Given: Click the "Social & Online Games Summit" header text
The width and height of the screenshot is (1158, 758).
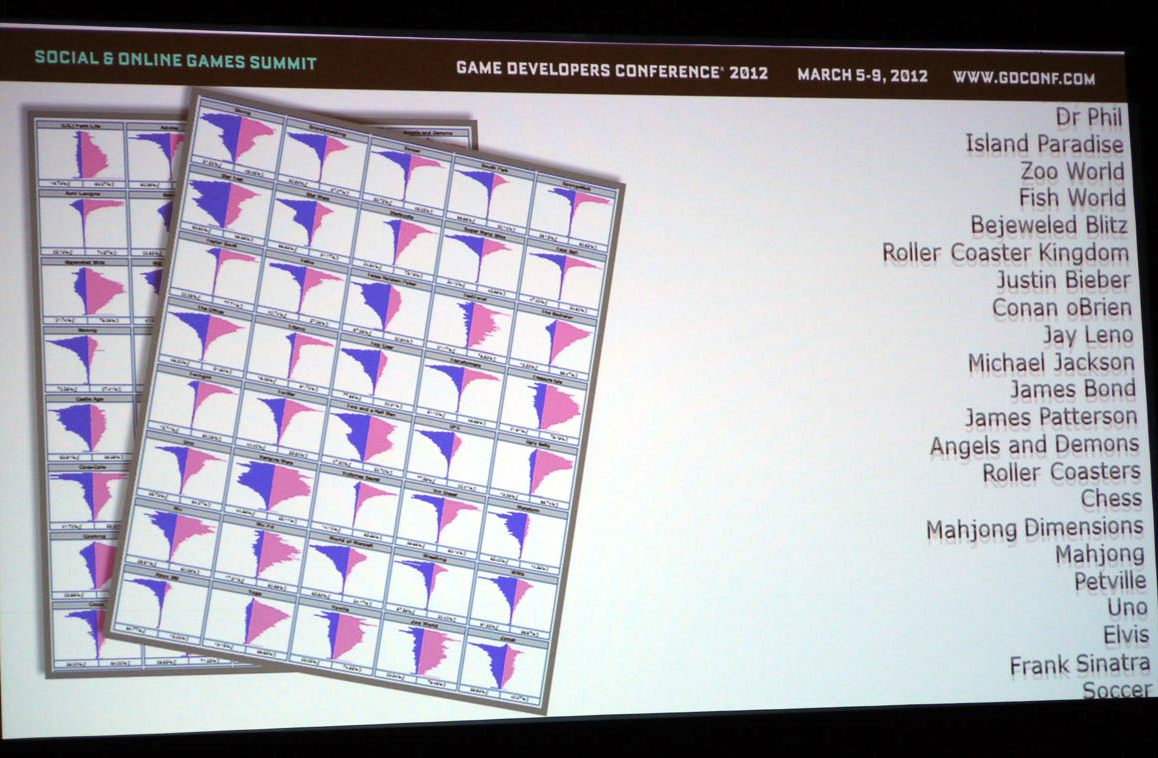Looking at the screenshot, I should coord(176,61).
